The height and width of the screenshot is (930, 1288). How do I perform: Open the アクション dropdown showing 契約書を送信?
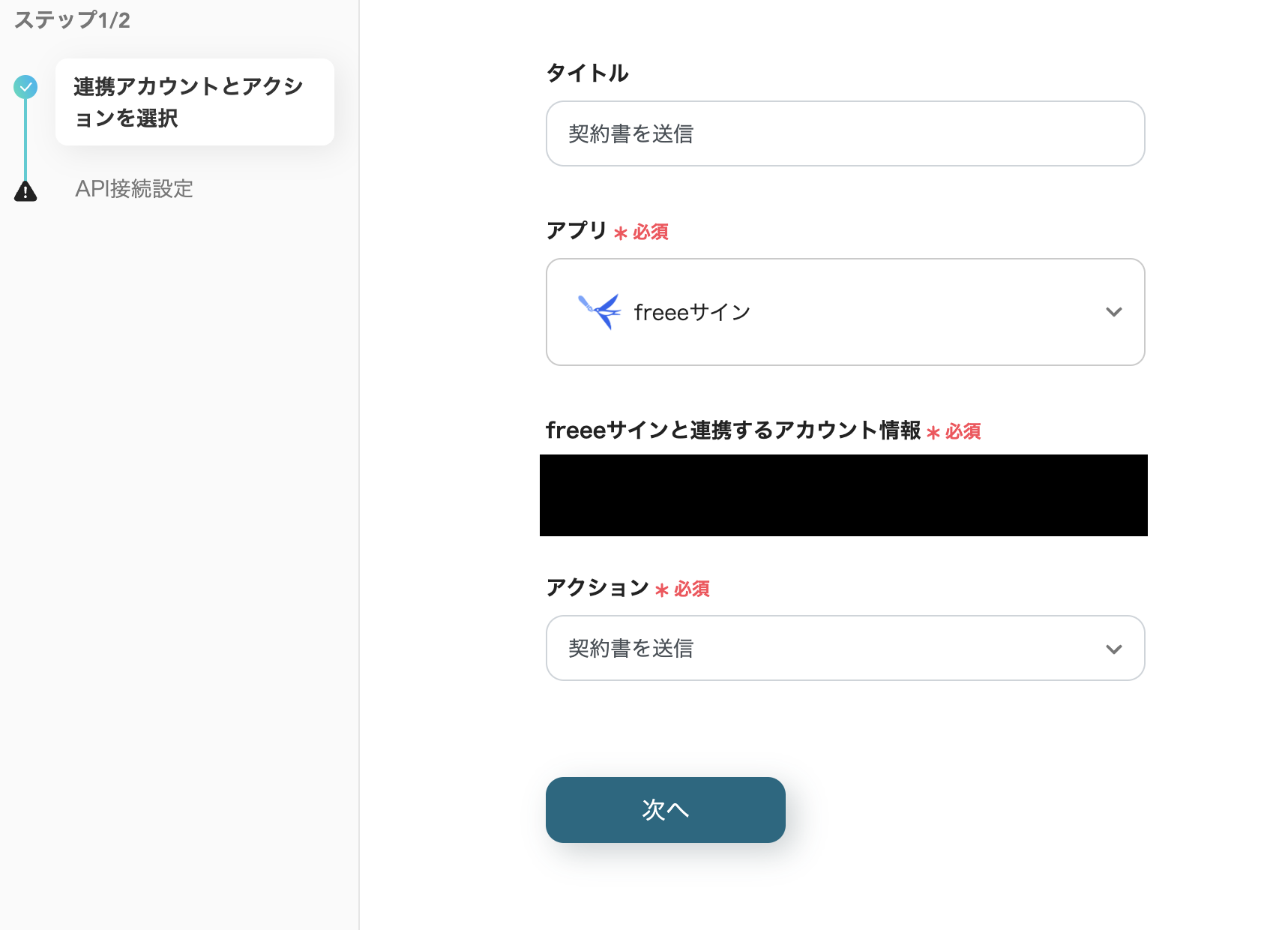(845, 648)
